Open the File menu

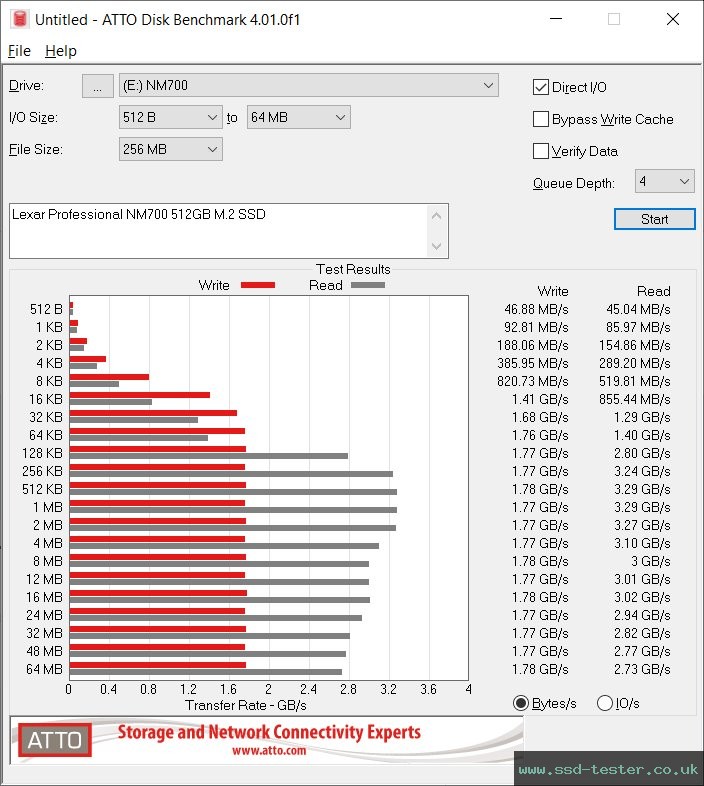pos(19,51)
